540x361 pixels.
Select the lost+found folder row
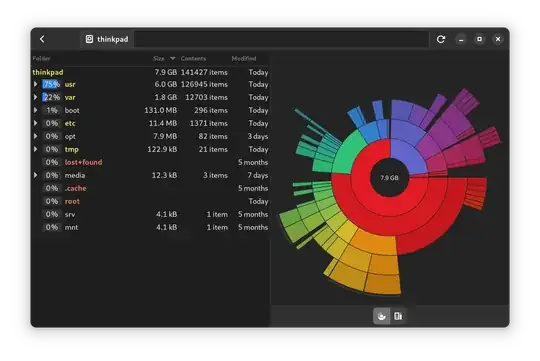(150, 162)
